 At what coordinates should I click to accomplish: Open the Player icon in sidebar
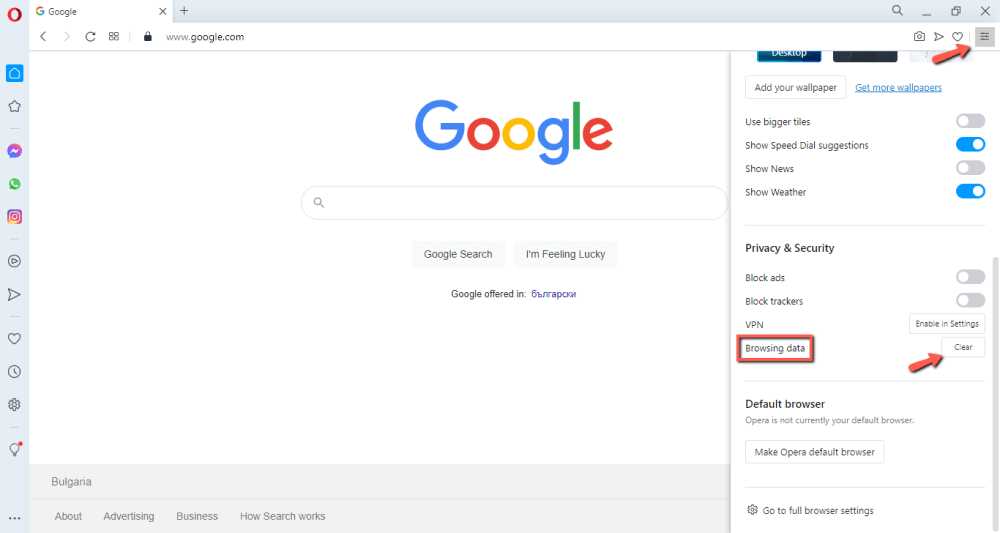coord(14,261)
